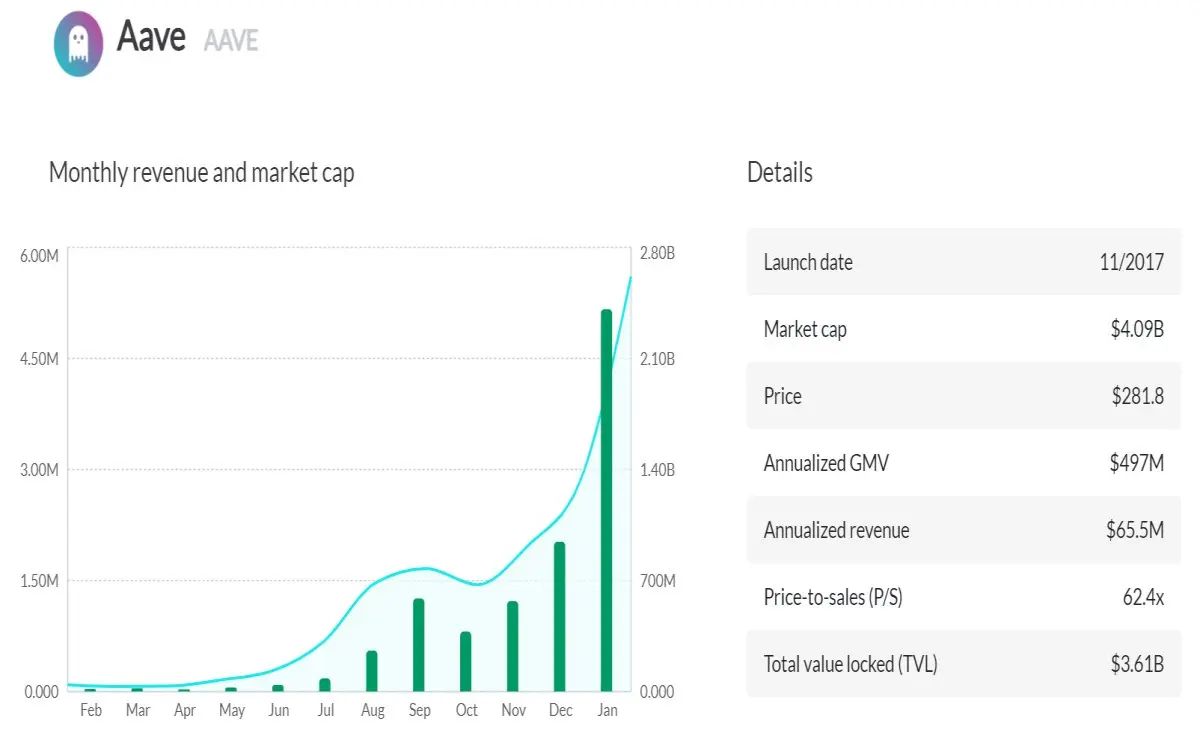Click the 1.40B right axis label
The width and height of the screenshot is (1200, 747).
pyautogui.click(x=657, y=470)
